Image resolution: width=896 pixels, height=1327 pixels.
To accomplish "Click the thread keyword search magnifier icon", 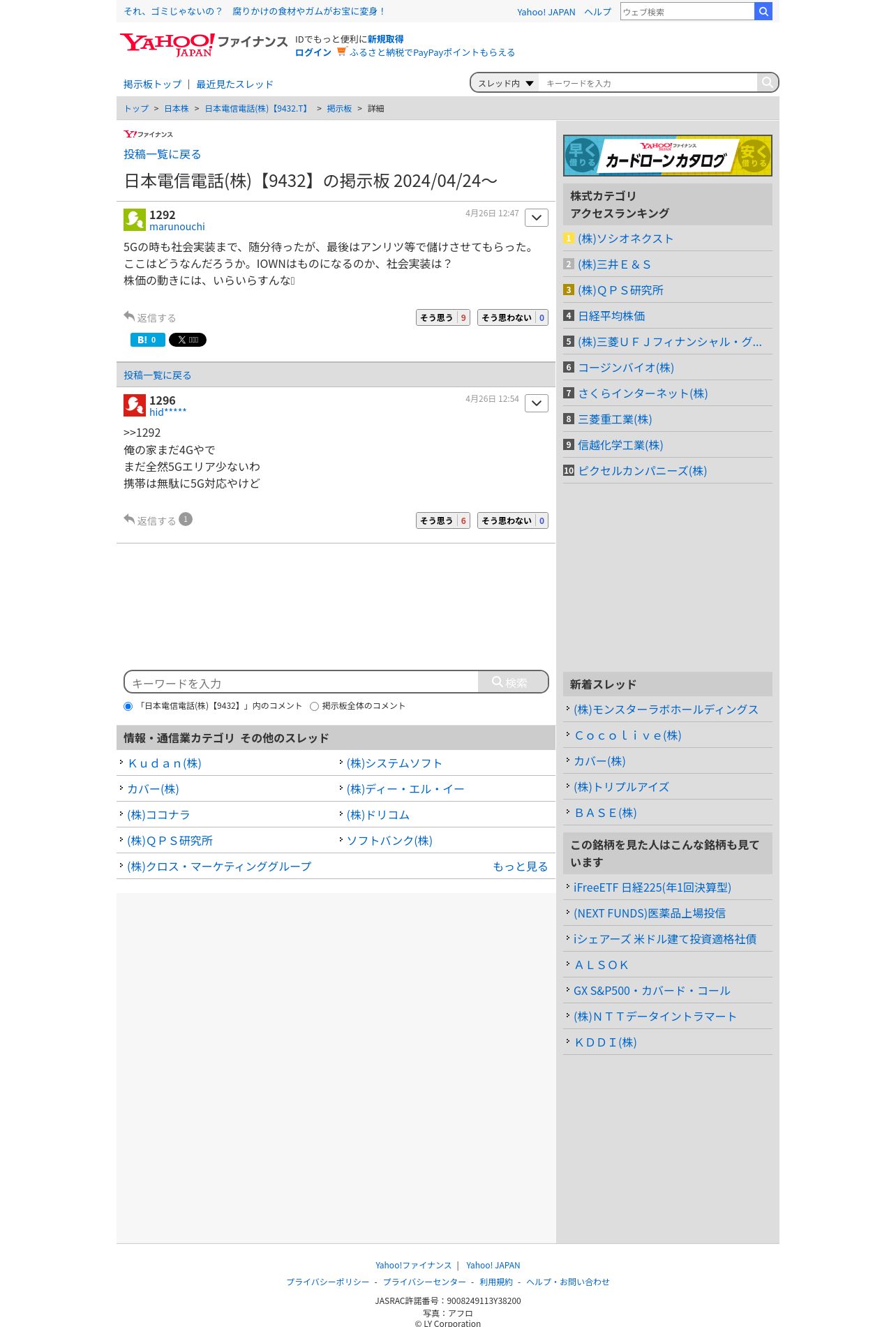I will [767, 82].
